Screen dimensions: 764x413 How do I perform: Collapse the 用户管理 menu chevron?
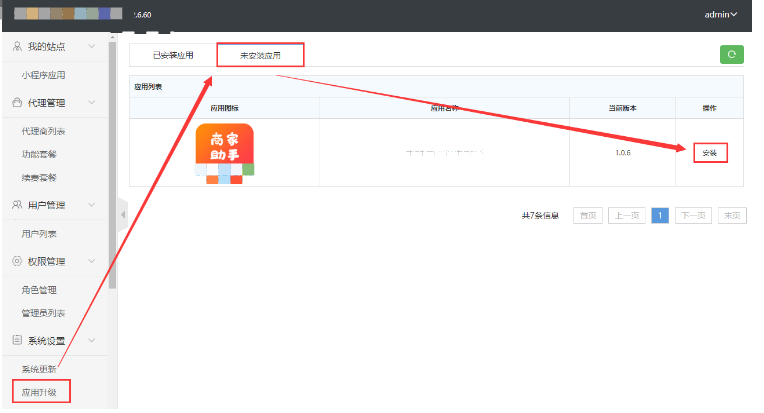click(x=92, y=205)
